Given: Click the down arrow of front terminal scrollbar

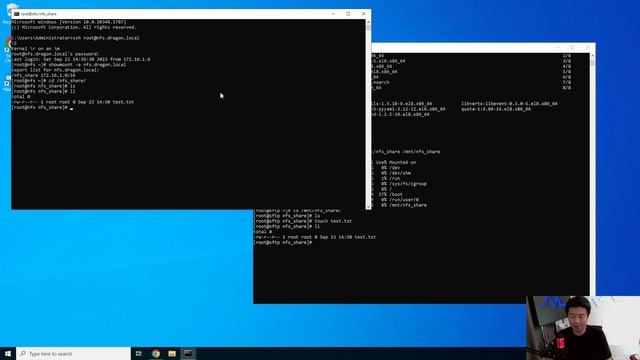Looking at the screenshot, I should click(x=369, y=207).
